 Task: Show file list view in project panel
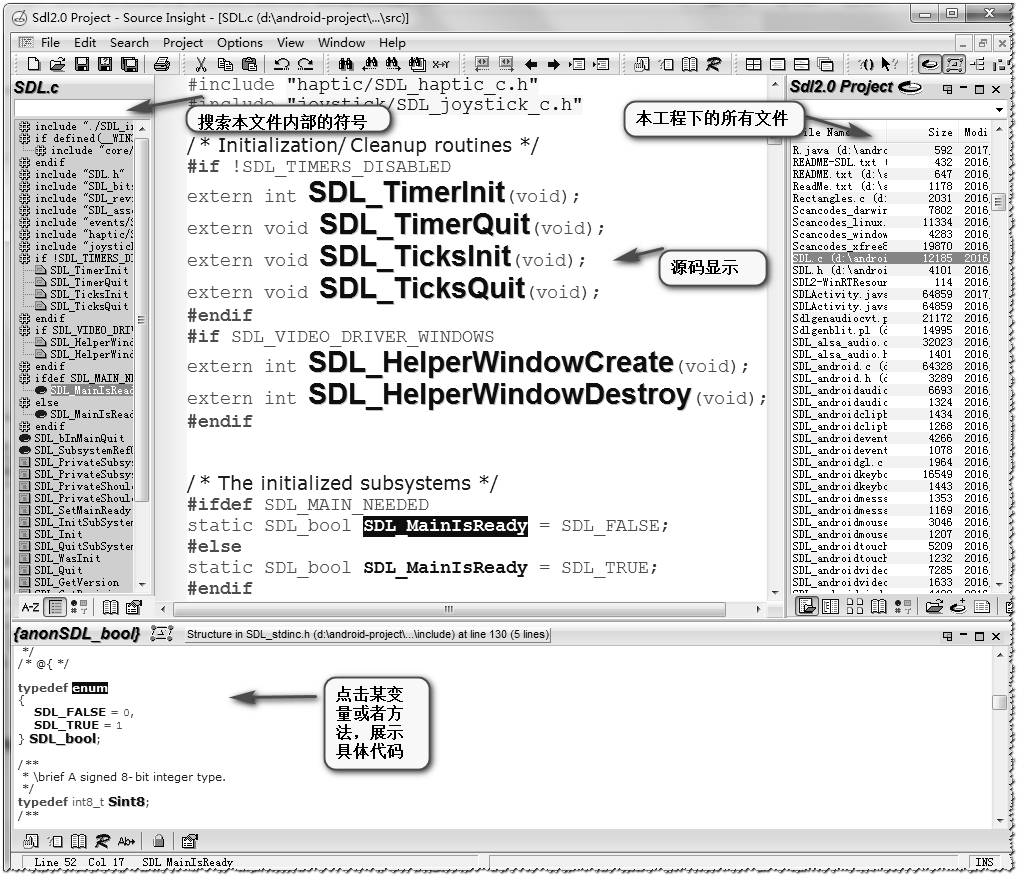[x=807, y=606]
